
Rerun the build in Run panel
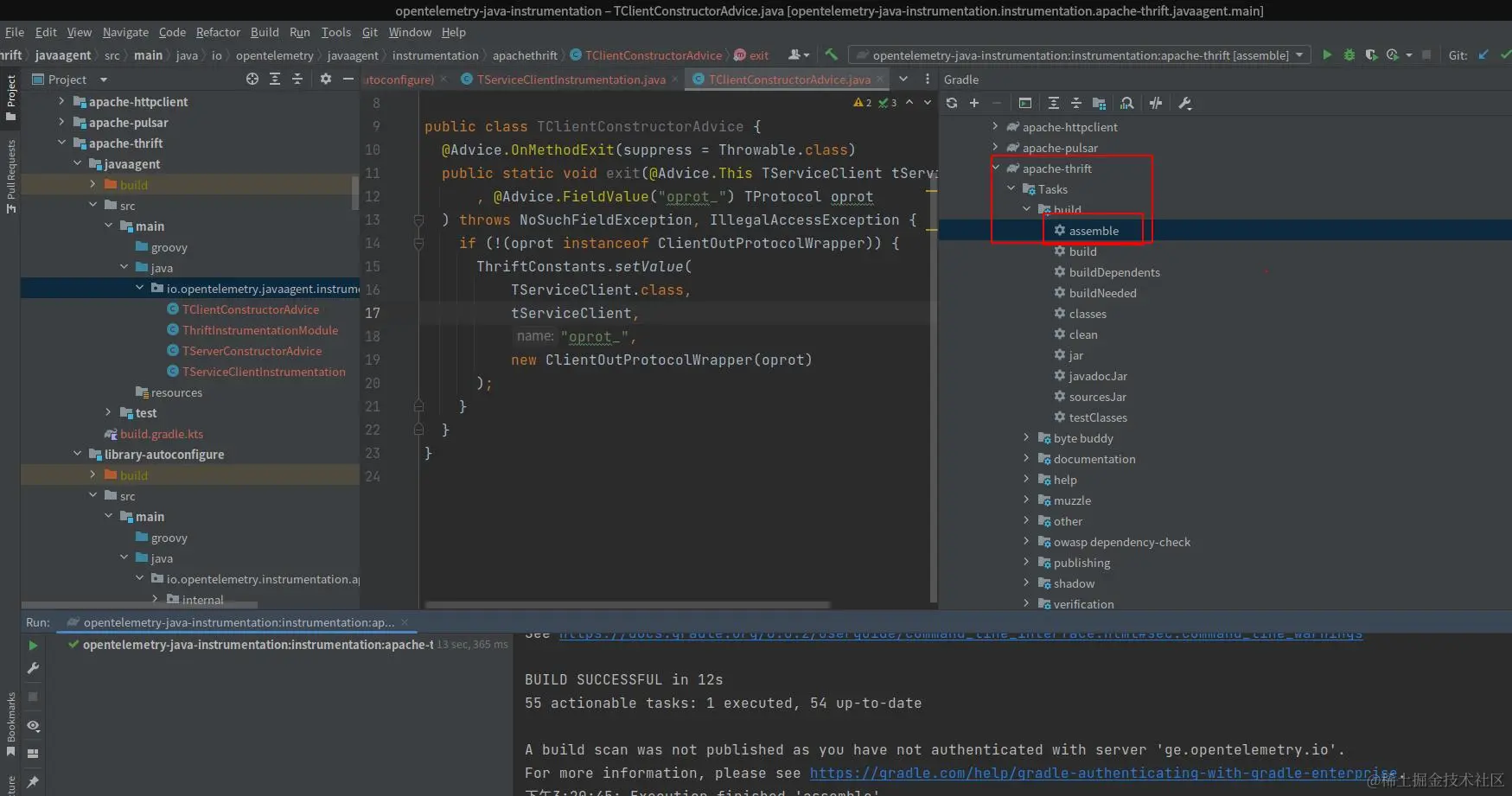pos(33,646)
